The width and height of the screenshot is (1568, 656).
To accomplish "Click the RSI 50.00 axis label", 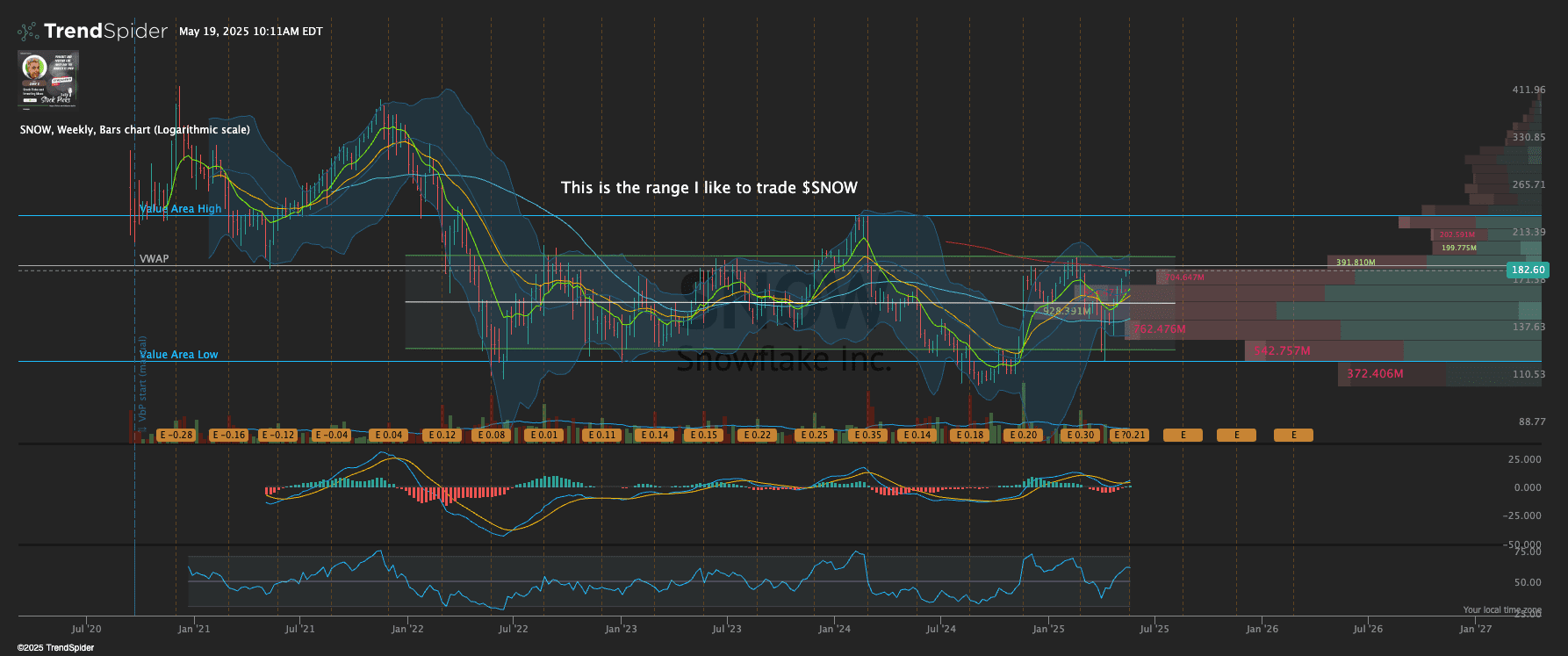I will 1528,583.
